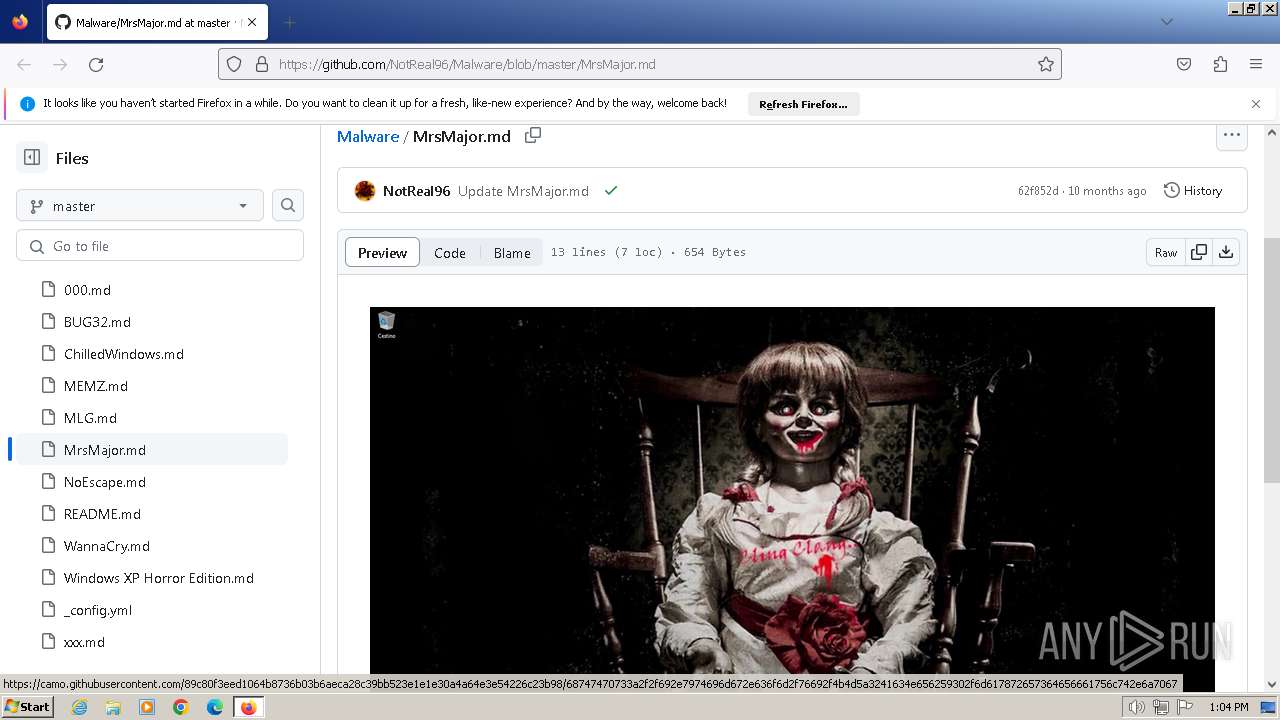Open File Explorer from taskbar

point(113,707)
